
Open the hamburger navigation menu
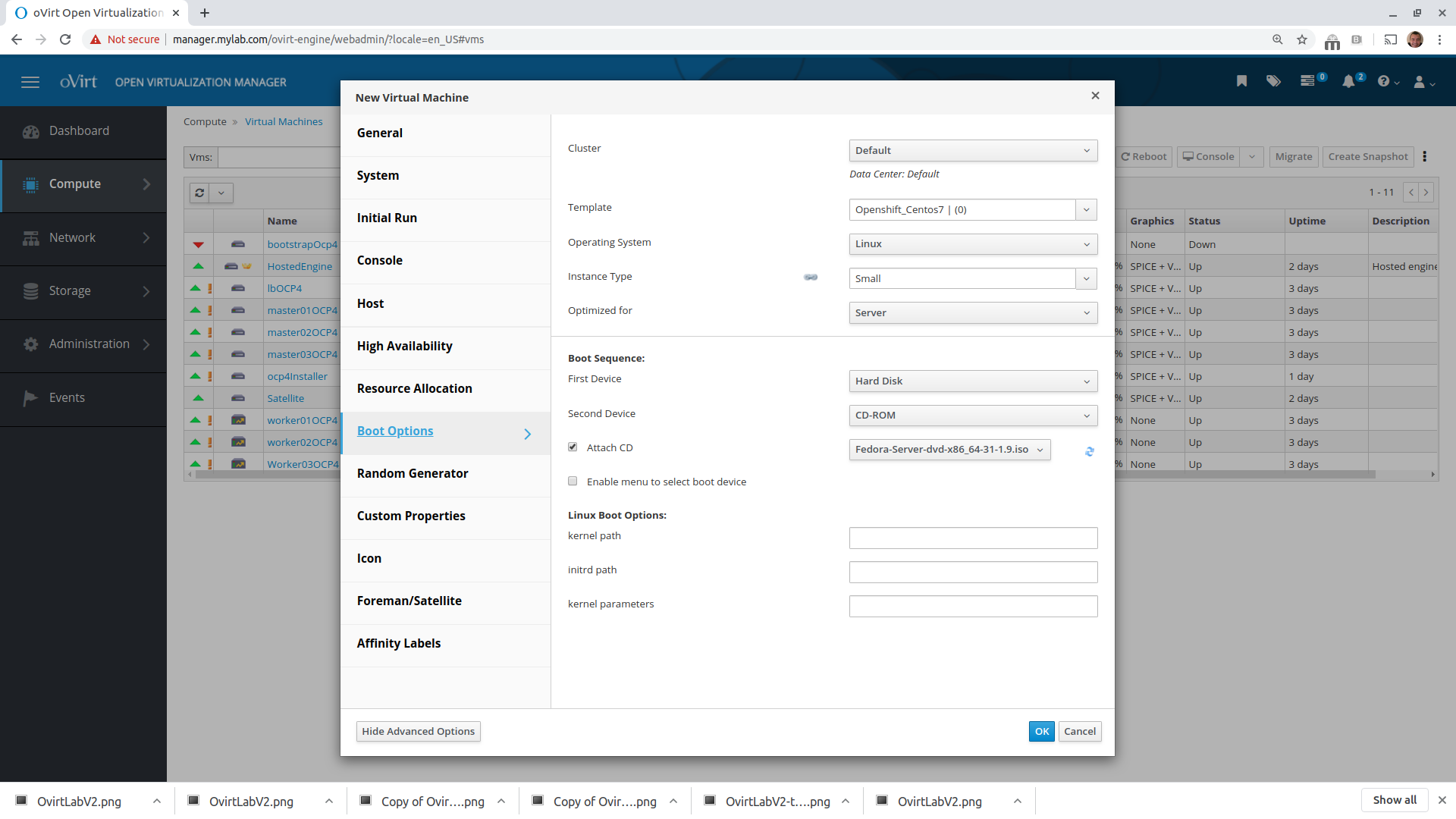click(30, 82)
